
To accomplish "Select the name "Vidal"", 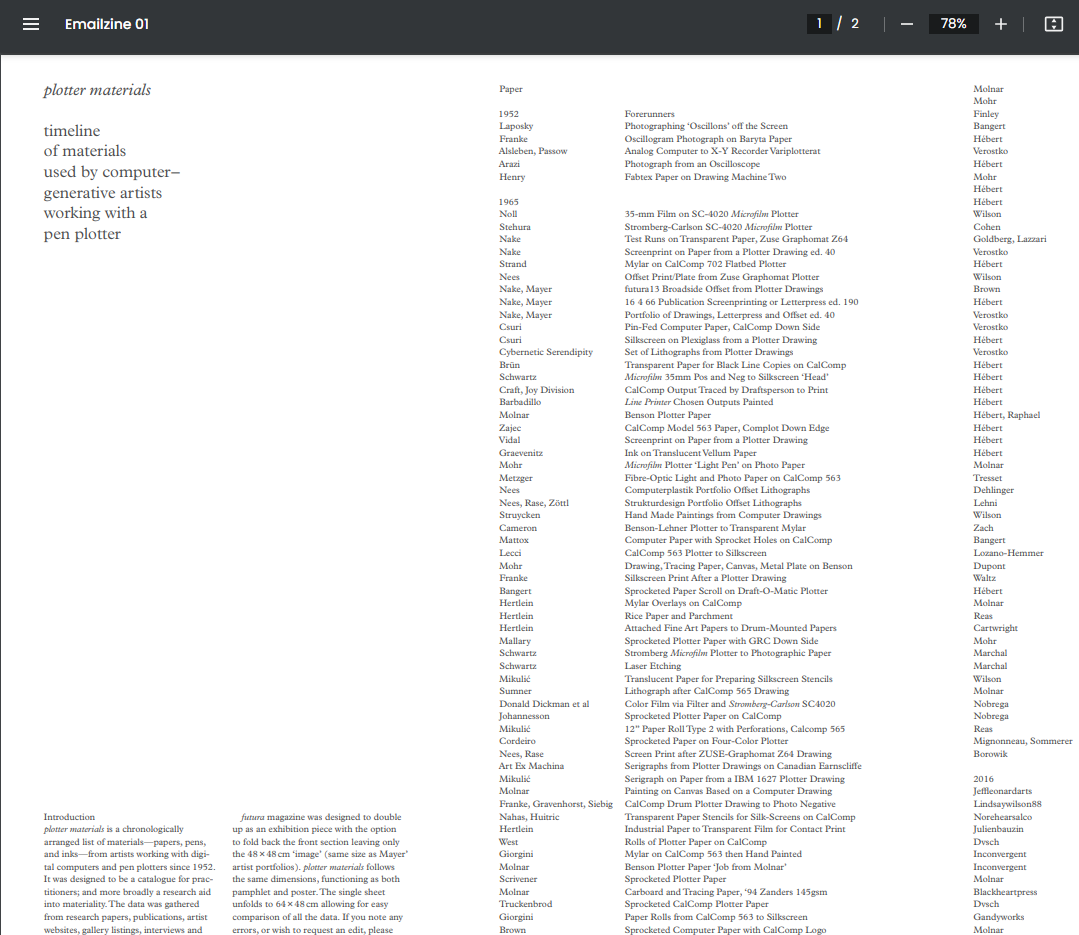I will point(509,440).
